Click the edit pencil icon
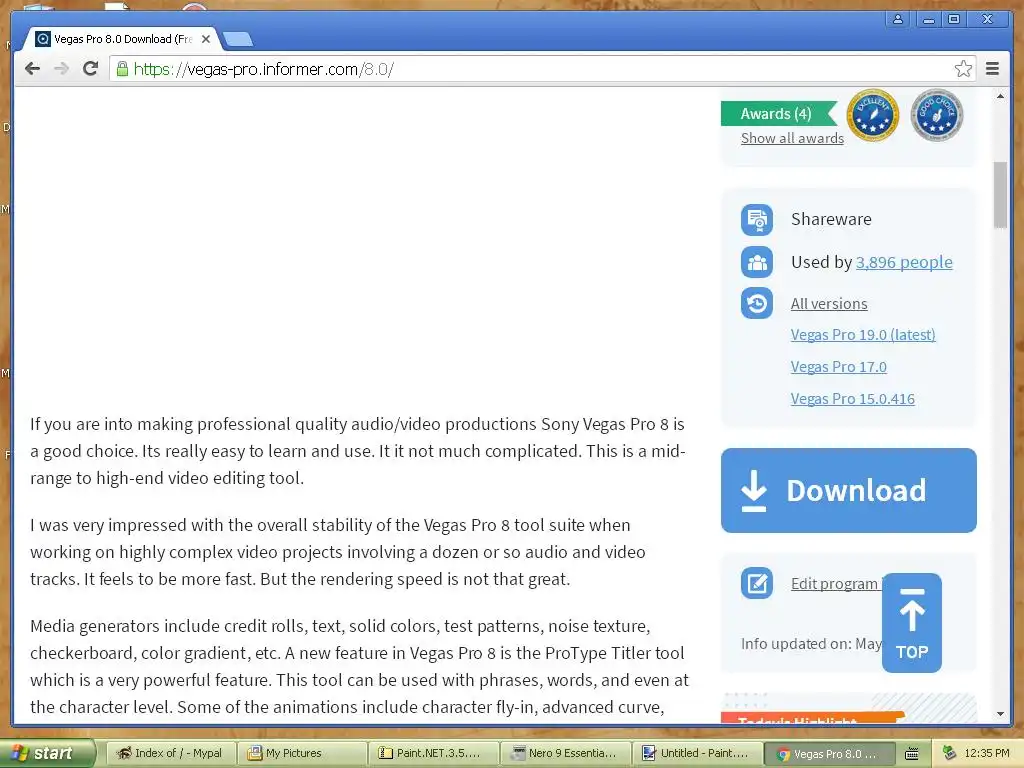The height and width of the screenshot is (768, 1024). 757,583
